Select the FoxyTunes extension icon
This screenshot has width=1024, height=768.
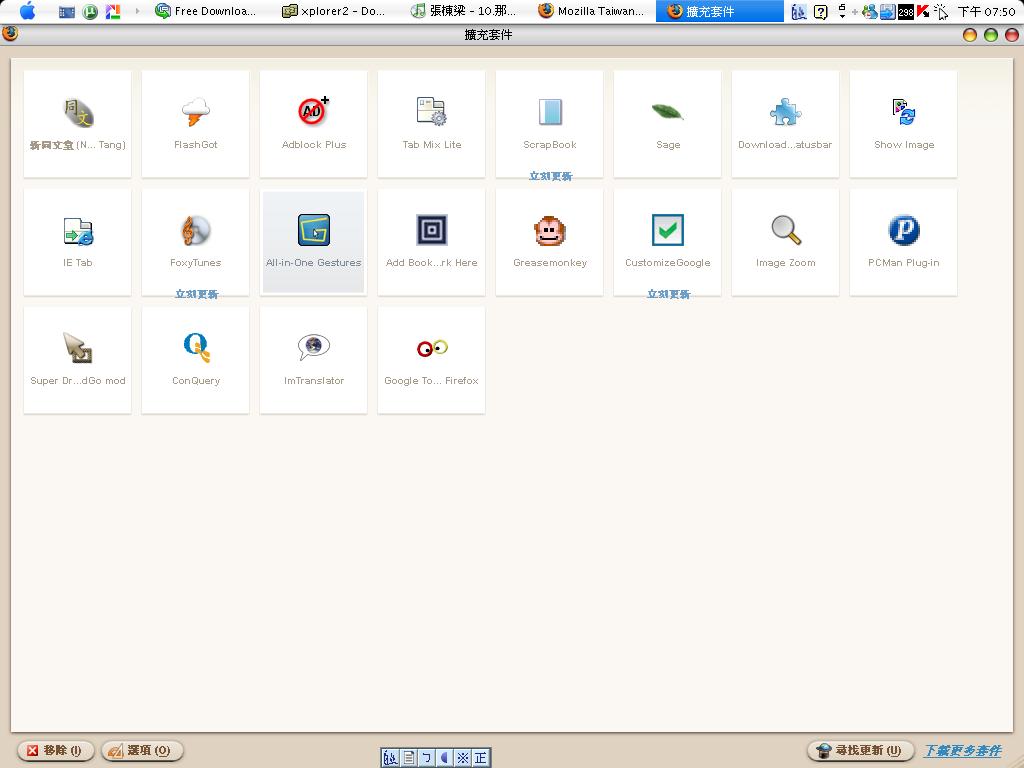point(196,231)
